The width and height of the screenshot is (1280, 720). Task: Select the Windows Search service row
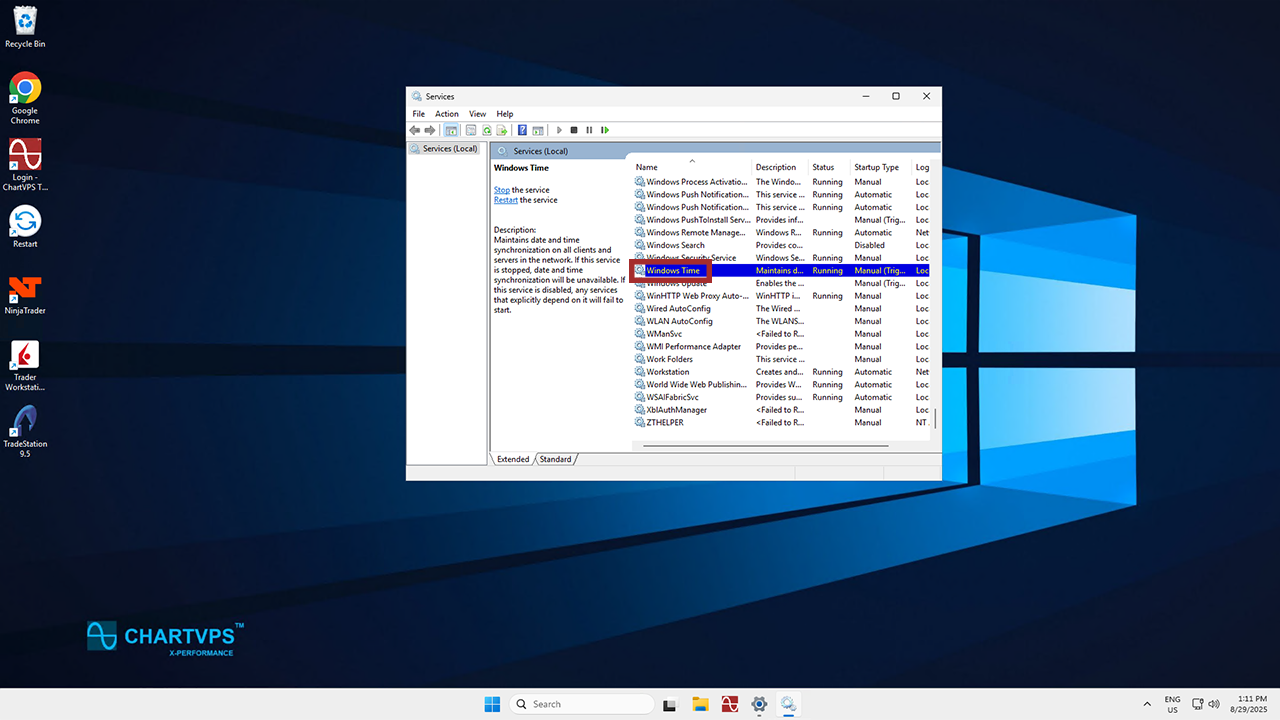675,245
